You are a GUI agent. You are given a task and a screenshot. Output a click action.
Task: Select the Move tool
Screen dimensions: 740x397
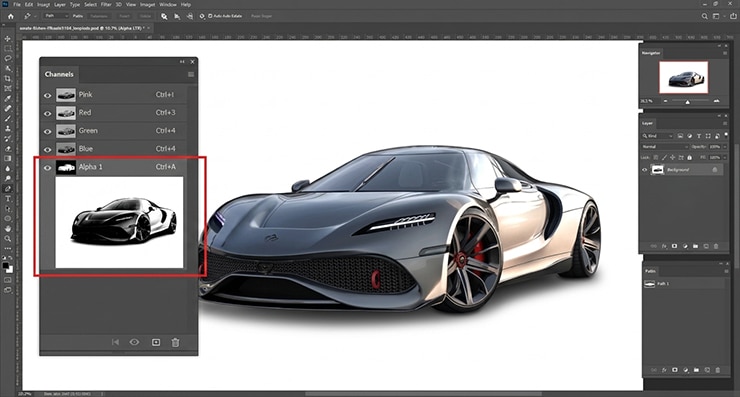(8, 38)
